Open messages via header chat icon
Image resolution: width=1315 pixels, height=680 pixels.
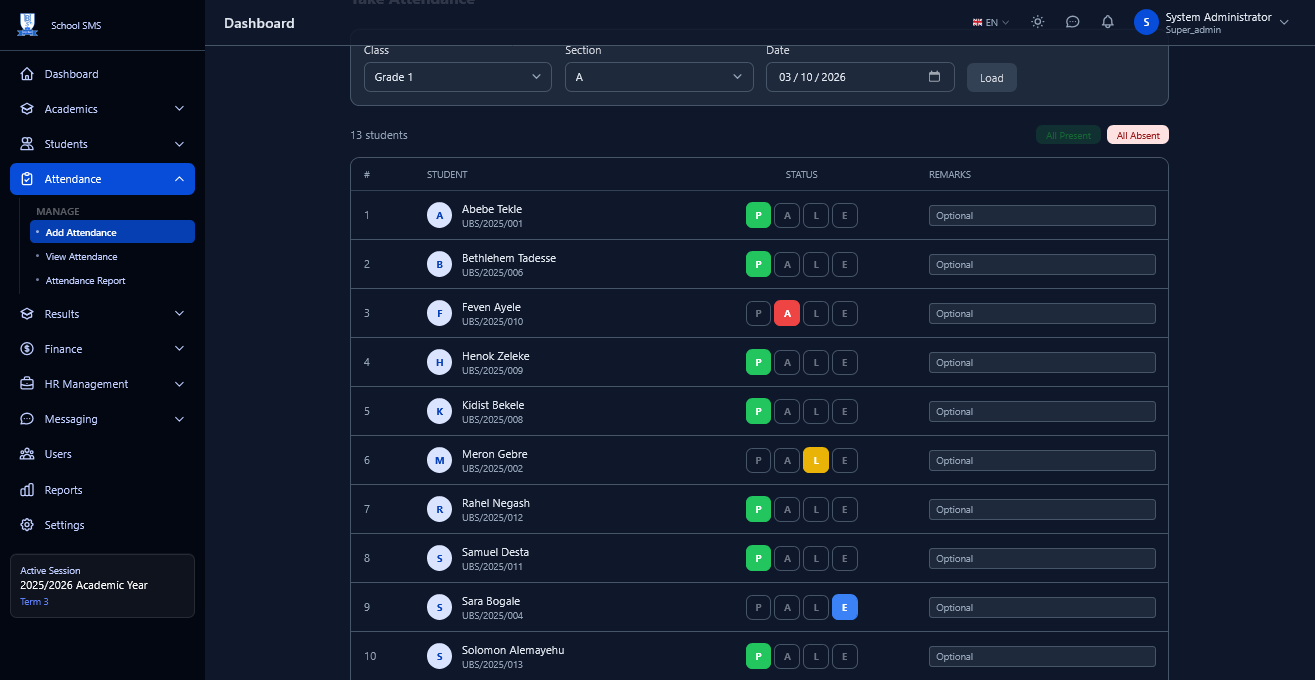pyautogui.click(x=1073, y=22)
